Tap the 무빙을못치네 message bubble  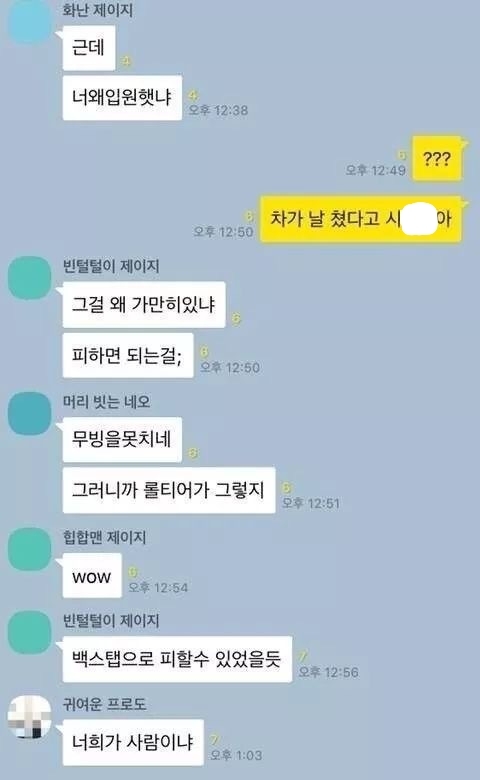pos(122,440)
